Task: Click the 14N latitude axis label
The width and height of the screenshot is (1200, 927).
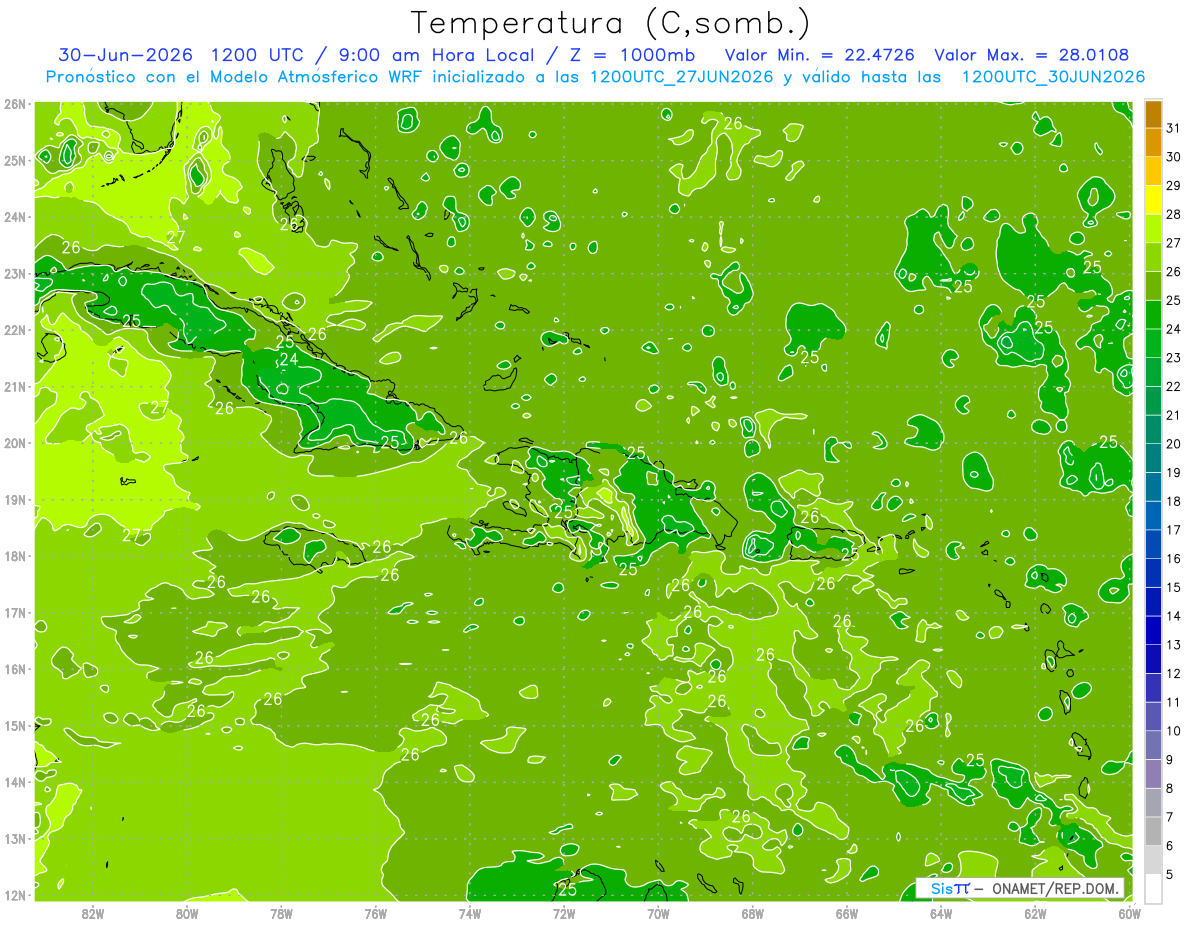Action: pyautogui.click(x=14, y=782)
